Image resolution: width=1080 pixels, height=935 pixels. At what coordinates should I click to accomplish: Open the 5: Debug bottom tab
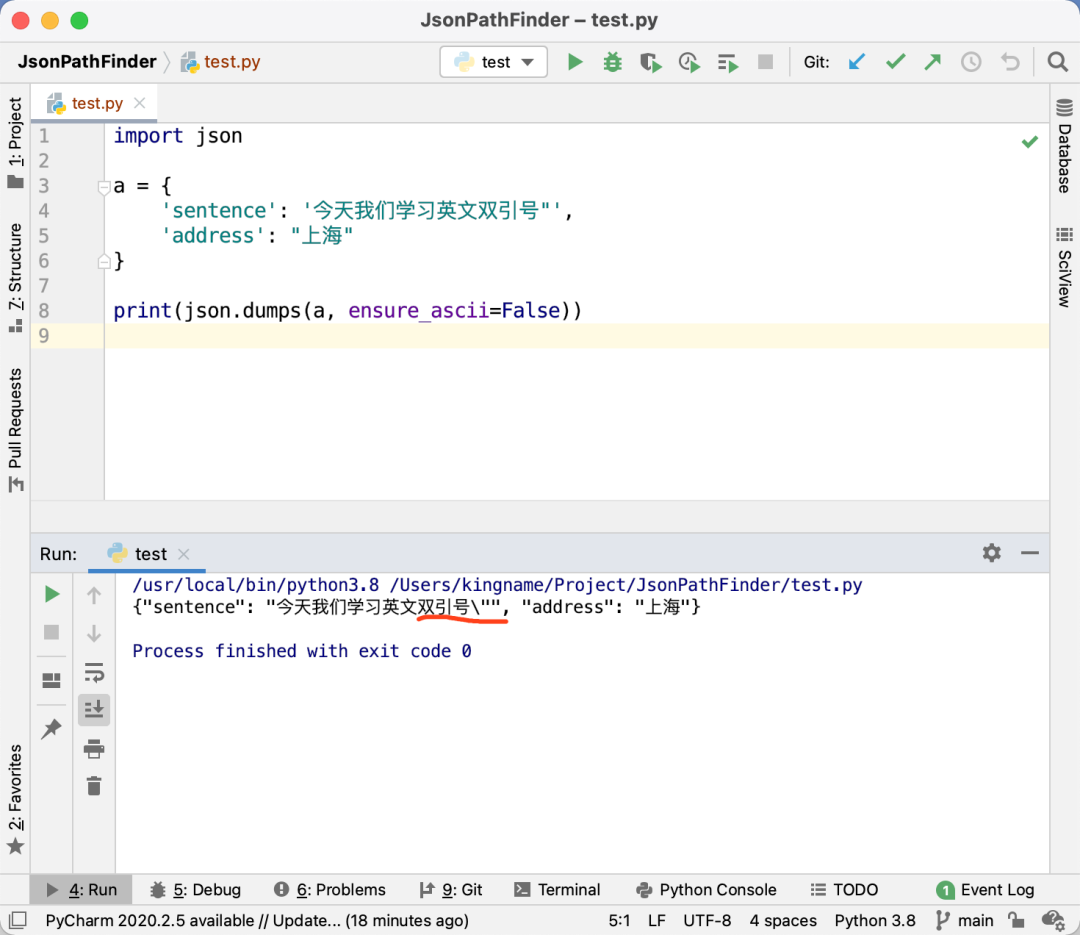pyautogui.click(x=196, y=890)
